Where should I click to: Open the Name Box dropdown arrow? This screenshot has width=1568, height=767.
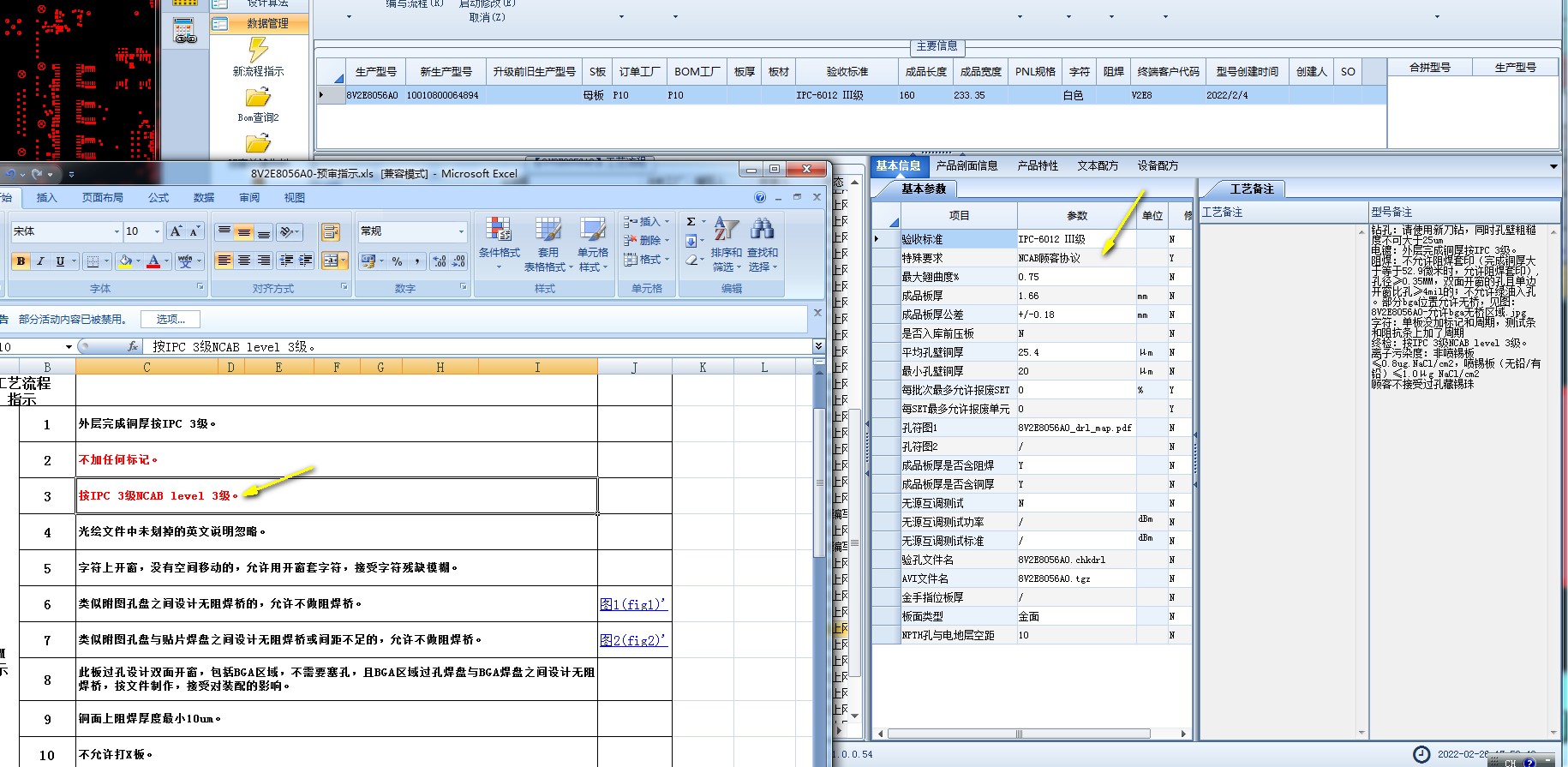point(69,346)
